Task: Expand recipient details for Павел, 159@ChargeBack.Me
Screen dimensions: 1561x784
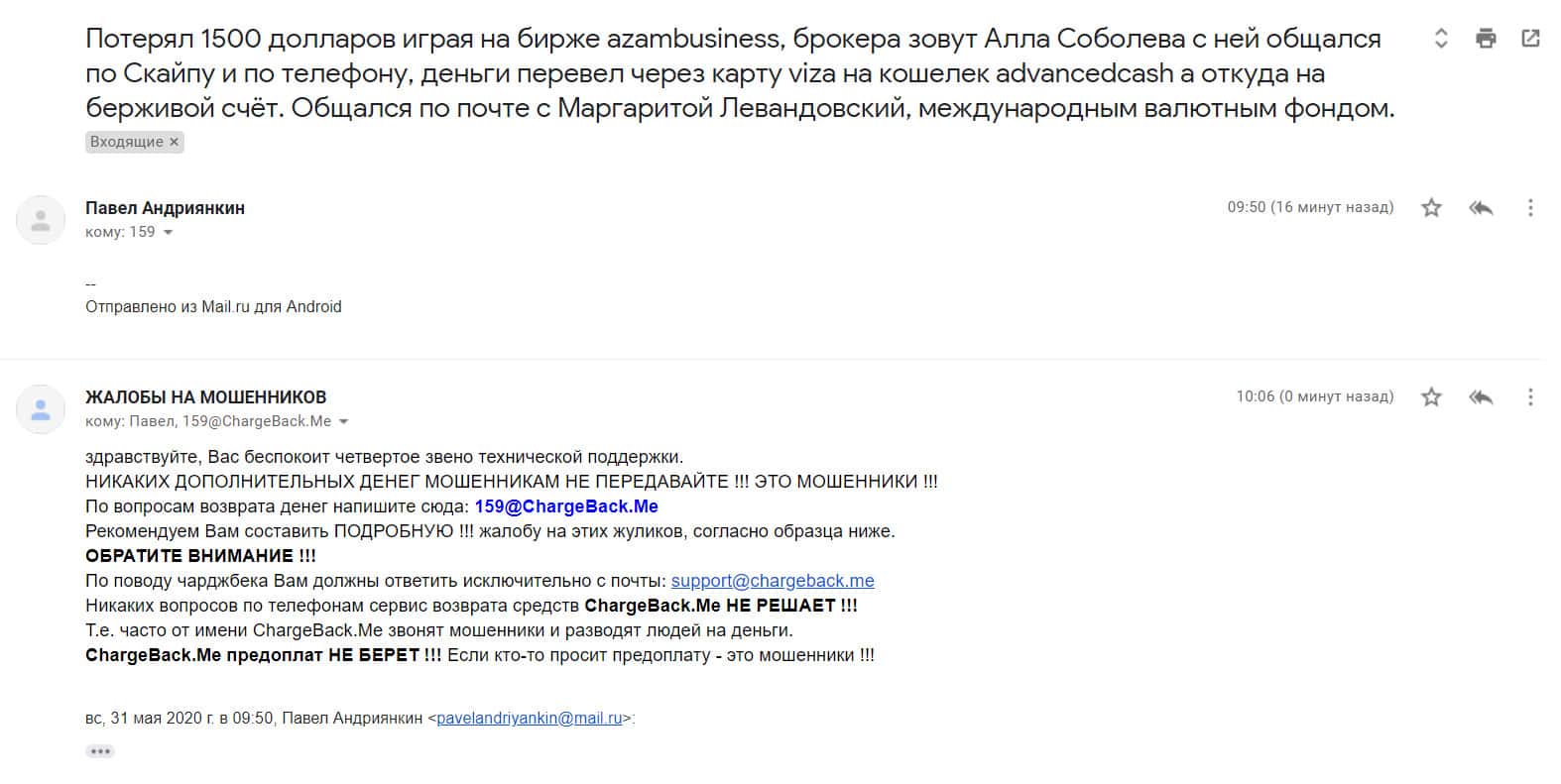Action: click(x=344, y=421)
